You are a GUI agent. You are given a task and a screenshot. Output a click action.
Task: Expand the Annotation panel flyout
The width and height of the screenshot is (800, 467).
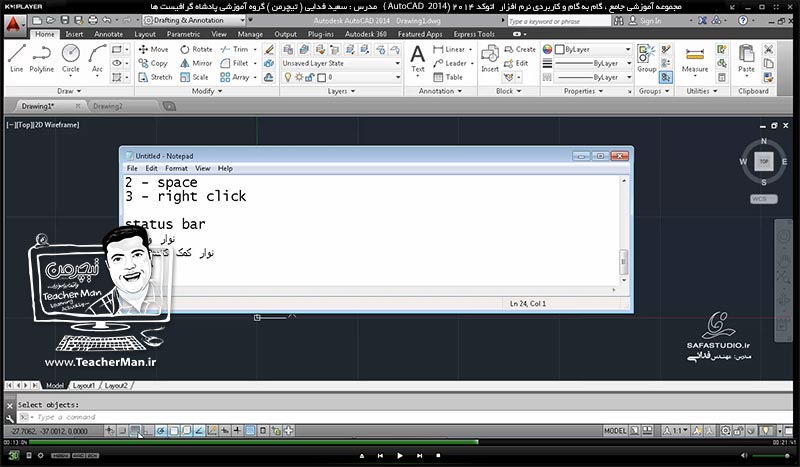click(440, 91)
